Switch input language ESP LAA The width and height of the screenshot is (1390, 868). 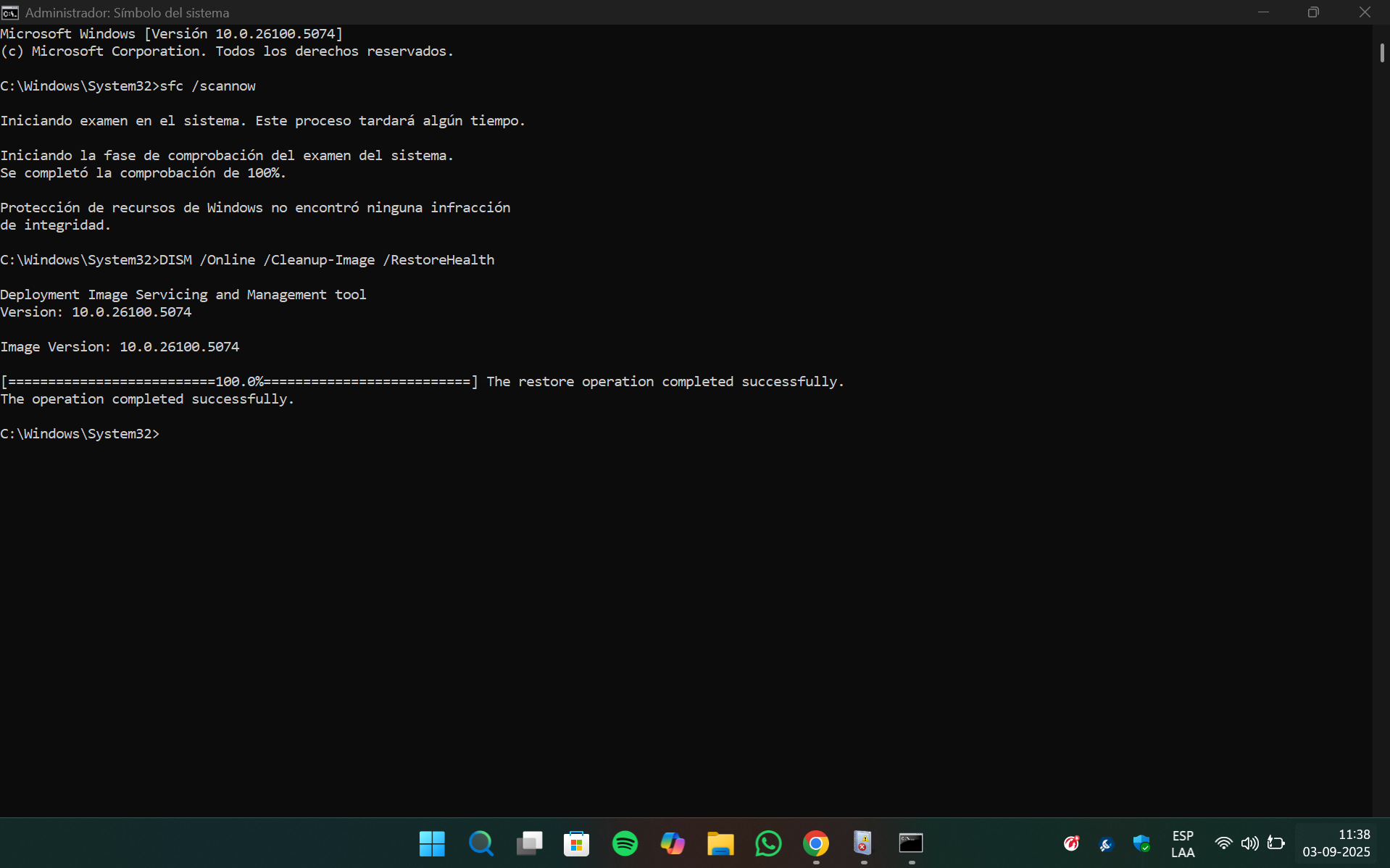point(1183,844)
